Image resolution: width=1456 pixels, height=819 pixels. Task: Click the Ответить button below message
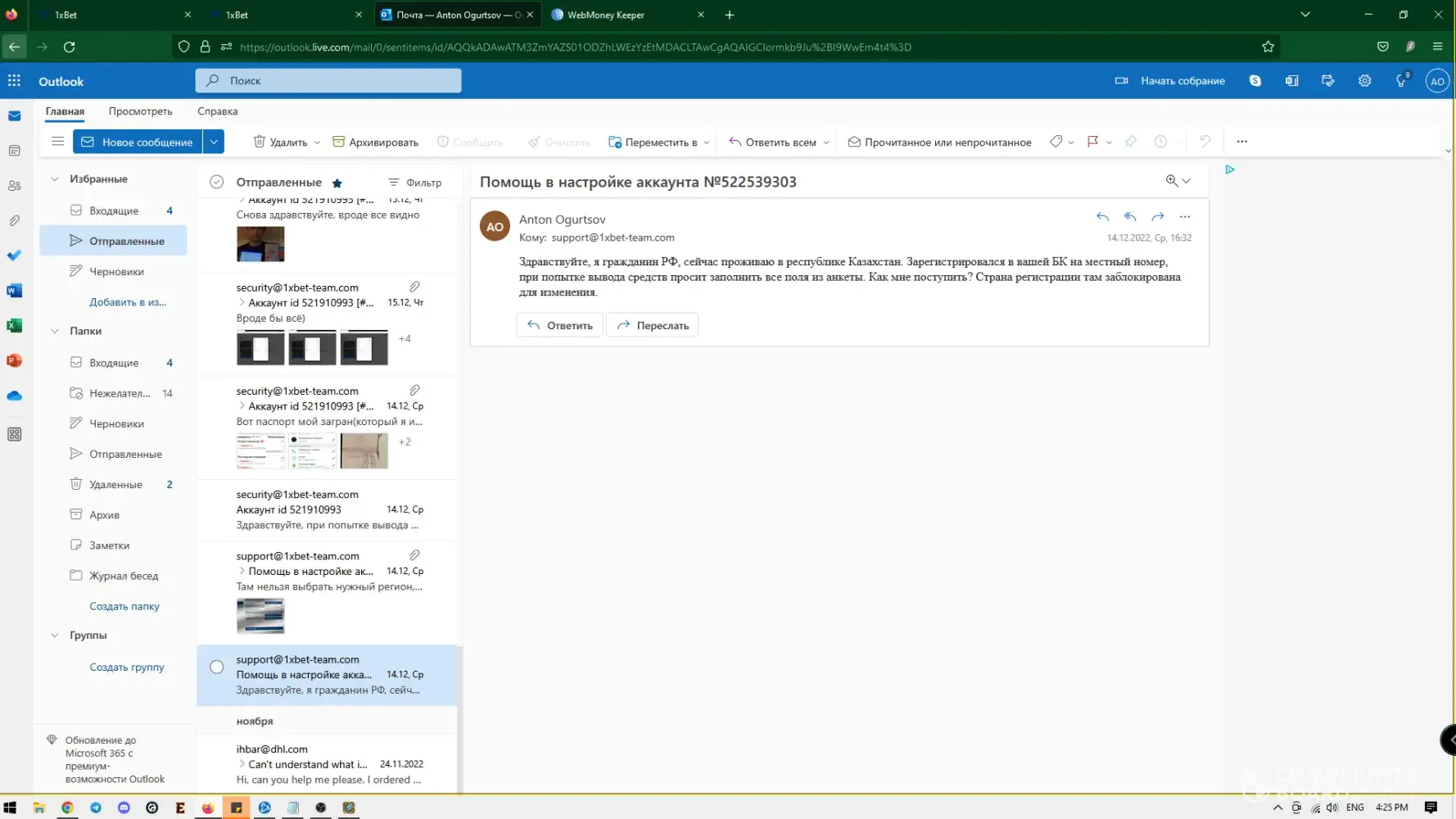[x=559, y=326]
